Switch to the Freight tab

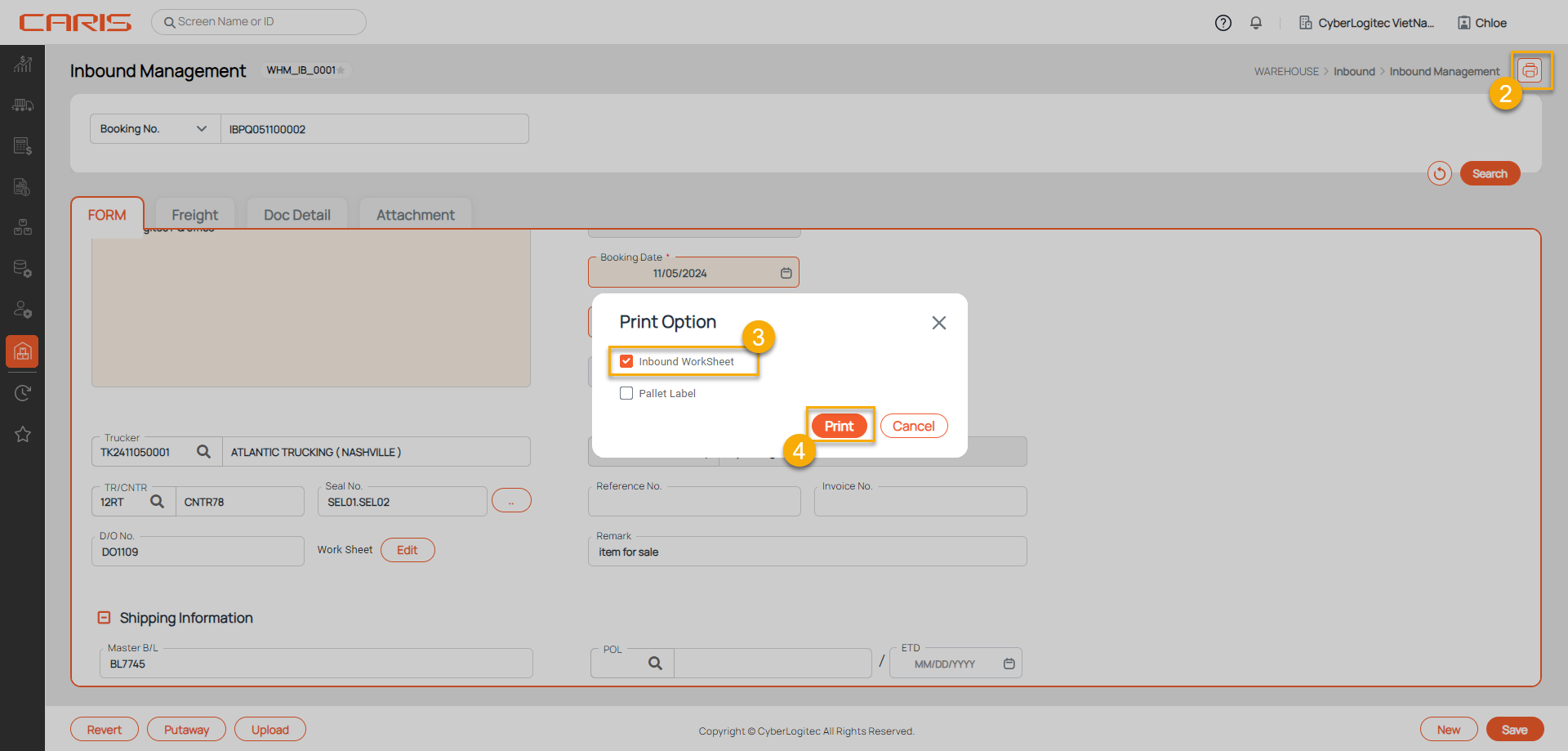194,215
